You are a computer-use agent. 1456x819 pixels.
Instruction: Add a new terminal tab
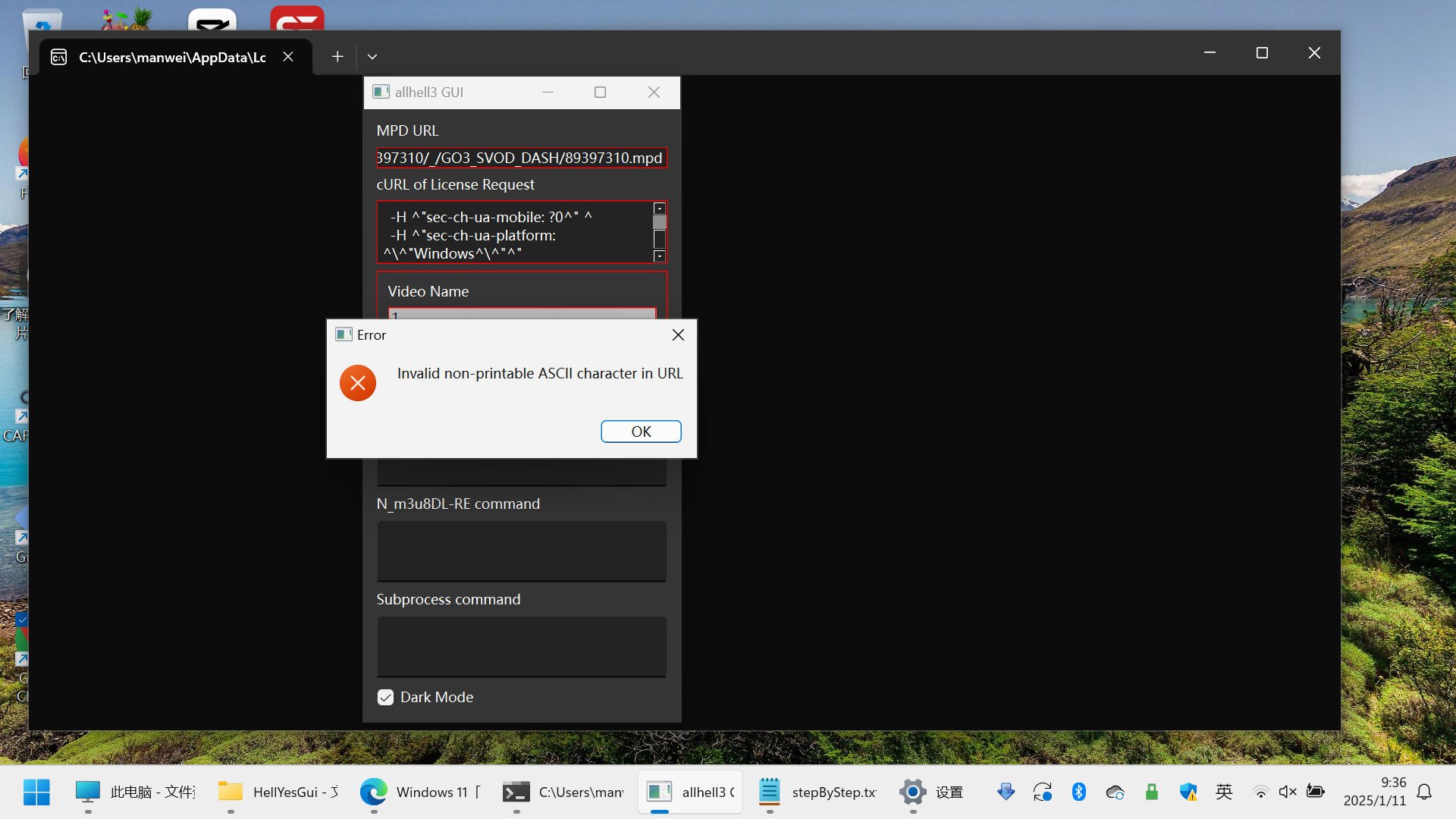[x=337, y=57]
